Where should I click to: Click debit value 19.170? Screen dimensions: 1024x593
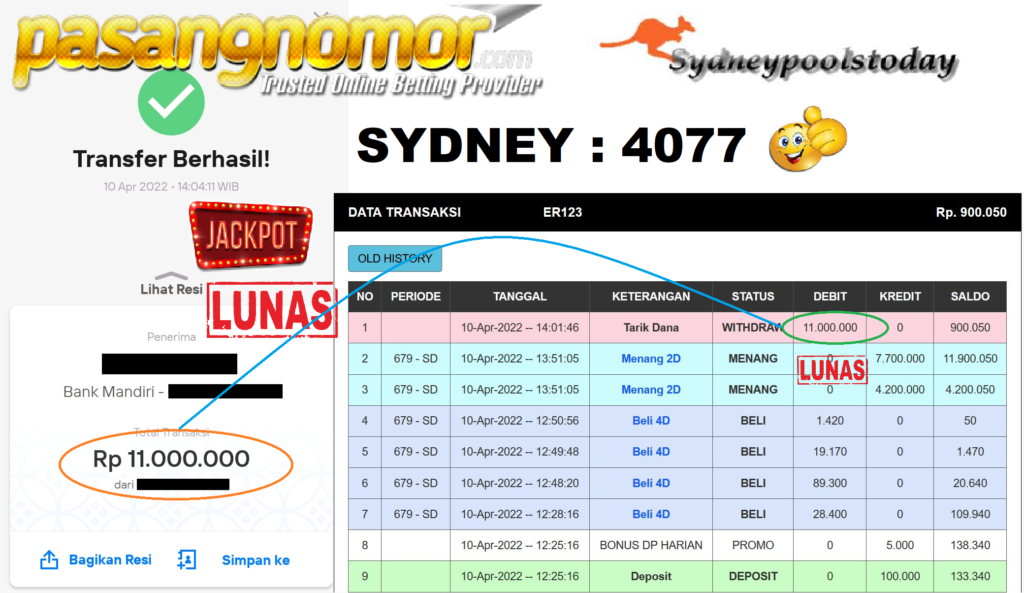coord(829,452)
